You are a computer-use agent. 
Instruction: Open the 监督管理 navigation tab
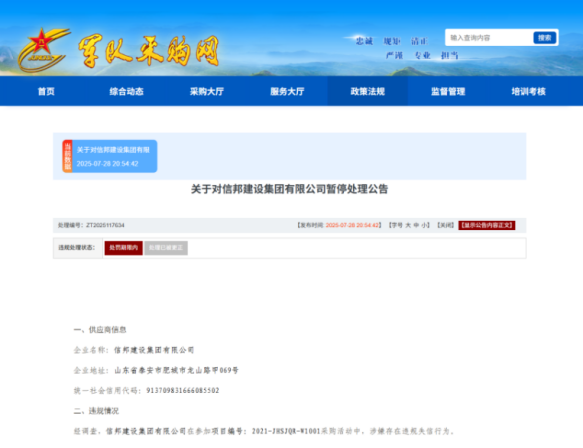pyautogui.click(x=448, y=91)
